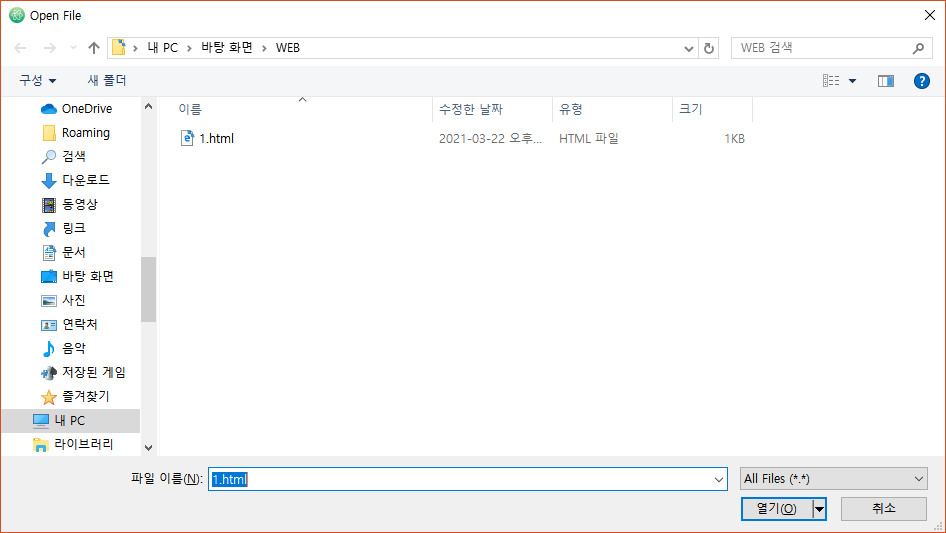Go back with the left arrow

(20, 48)
